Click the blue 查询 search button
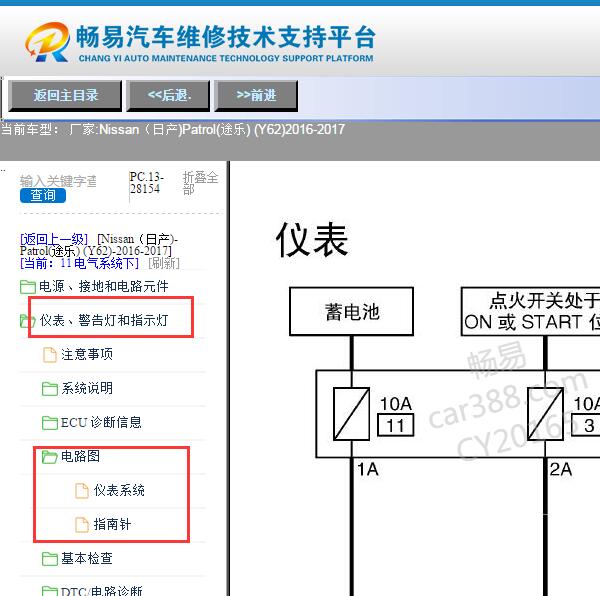Image resolution: width=600 pixels, height=596 pixels. click(x=43, y=195)
